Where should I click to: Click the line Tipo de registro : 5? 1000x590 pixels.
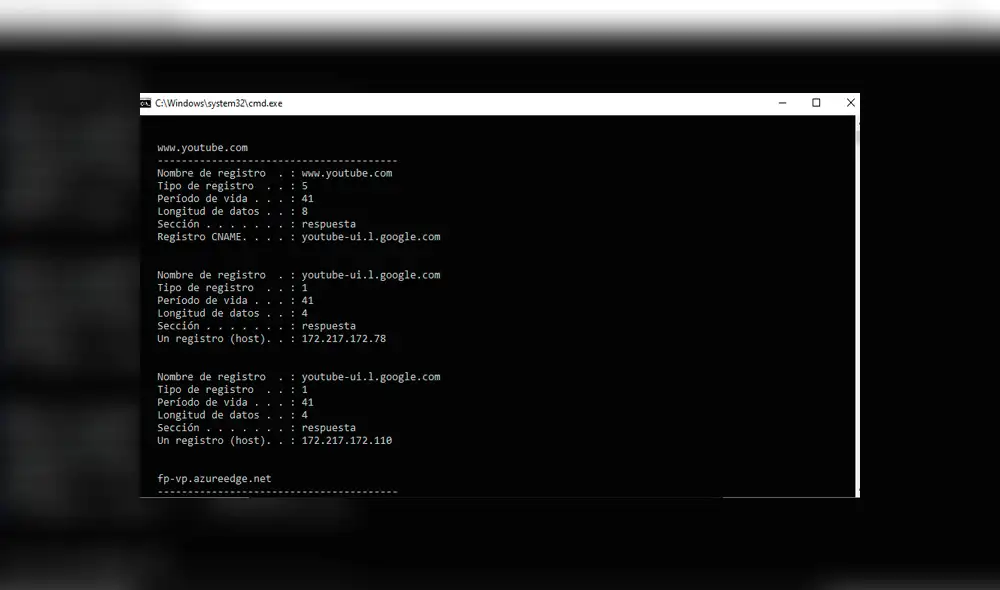(x=232, y=185)
